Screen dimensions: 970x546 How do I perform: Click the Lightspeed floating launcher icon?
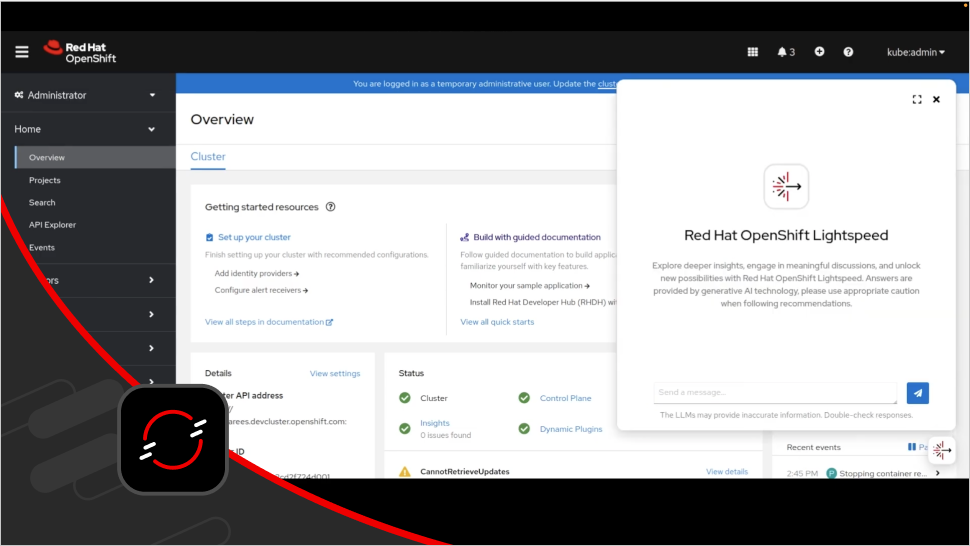coord(941,451)
